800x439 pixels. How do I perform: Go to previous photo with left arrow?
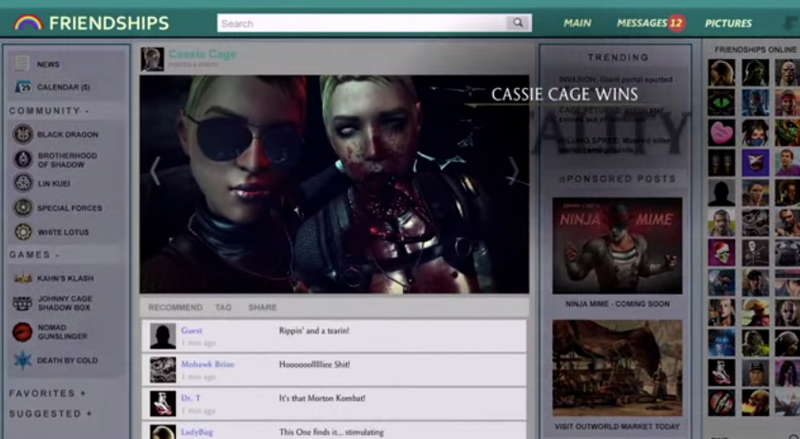pos(155,170)
